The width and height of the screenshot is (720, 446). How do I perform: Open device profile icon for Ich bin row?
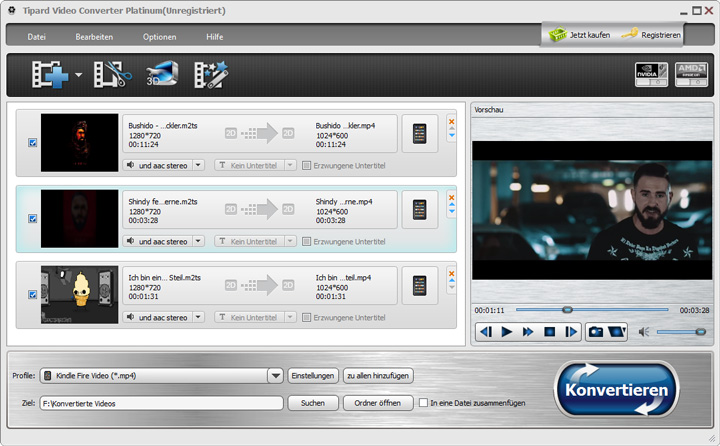pos(420,285)
